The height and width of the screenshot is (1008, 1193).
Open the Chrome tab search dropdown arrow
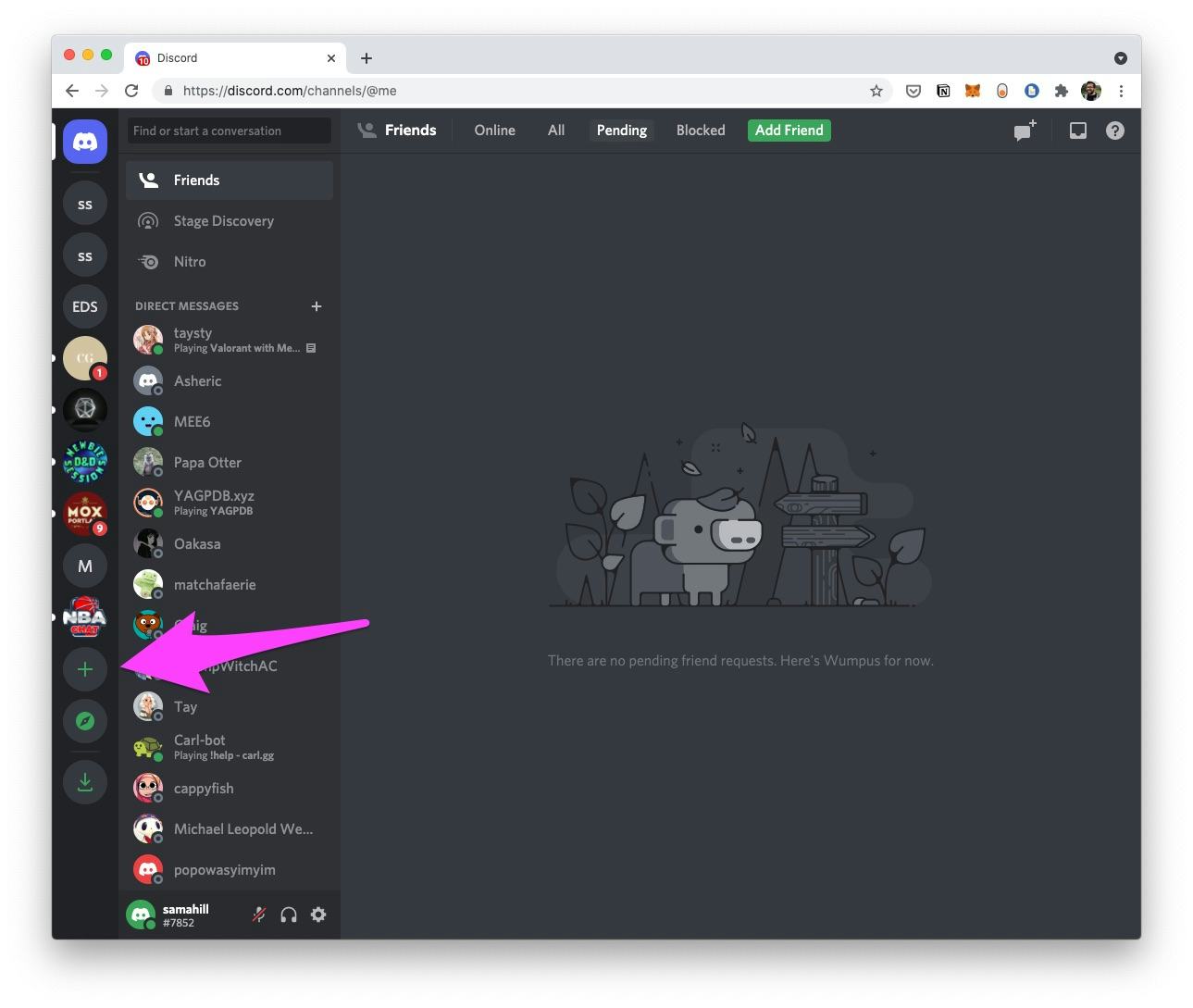click(x=1120, y=58)
